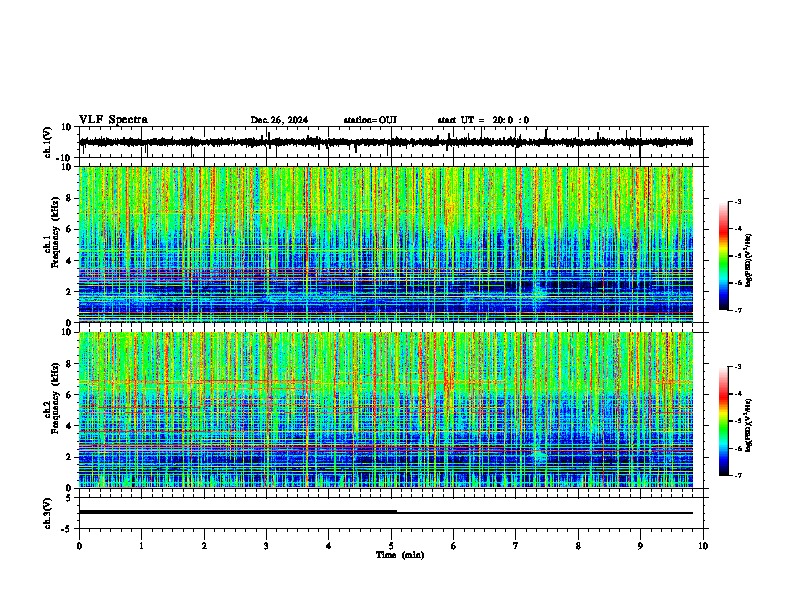This screenshot has height=612, width=792.
Task: Click the "Time (min)" axis label
Action: [x=400, y=555]
